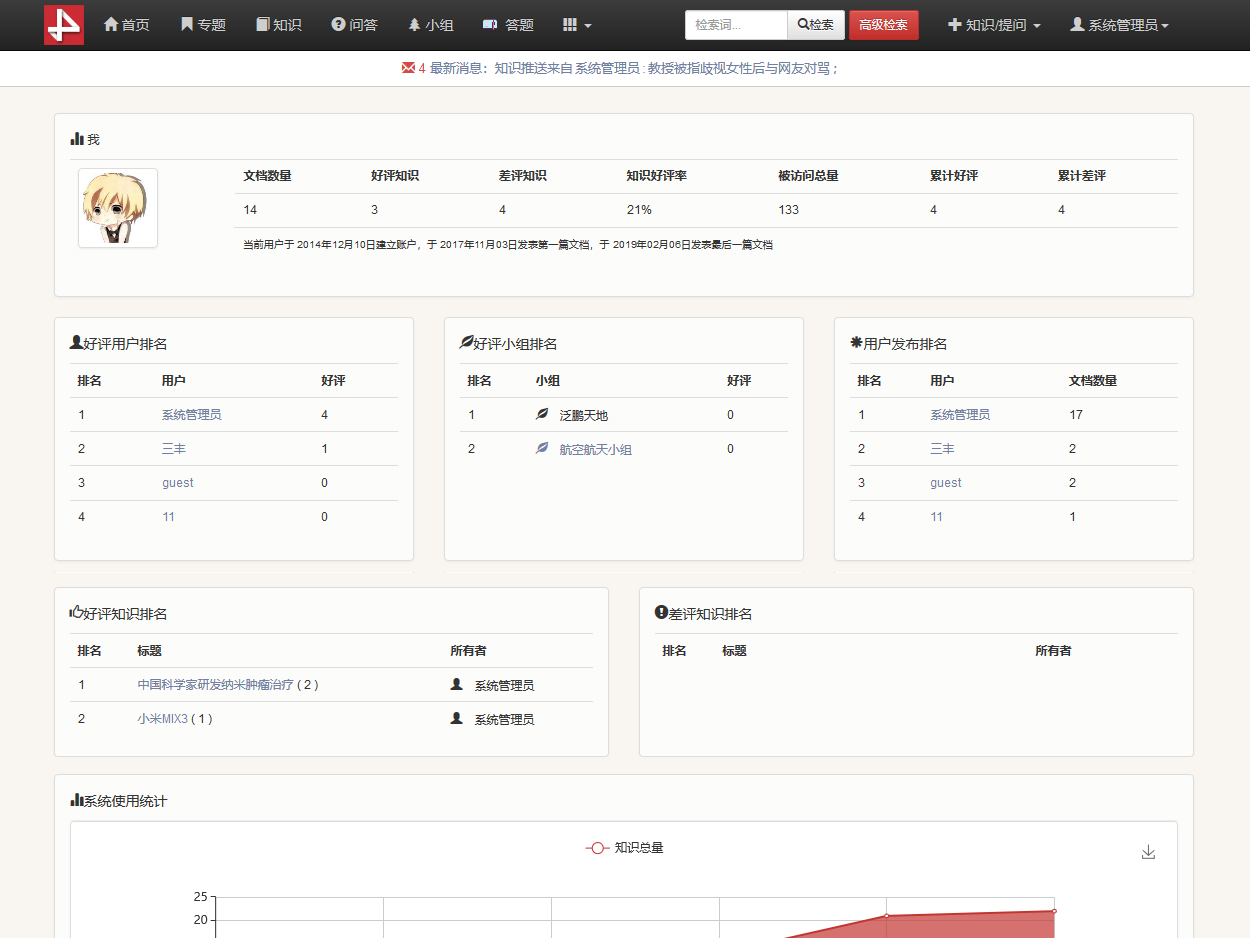Click the user avatar thumbnail

coord(118,208)
